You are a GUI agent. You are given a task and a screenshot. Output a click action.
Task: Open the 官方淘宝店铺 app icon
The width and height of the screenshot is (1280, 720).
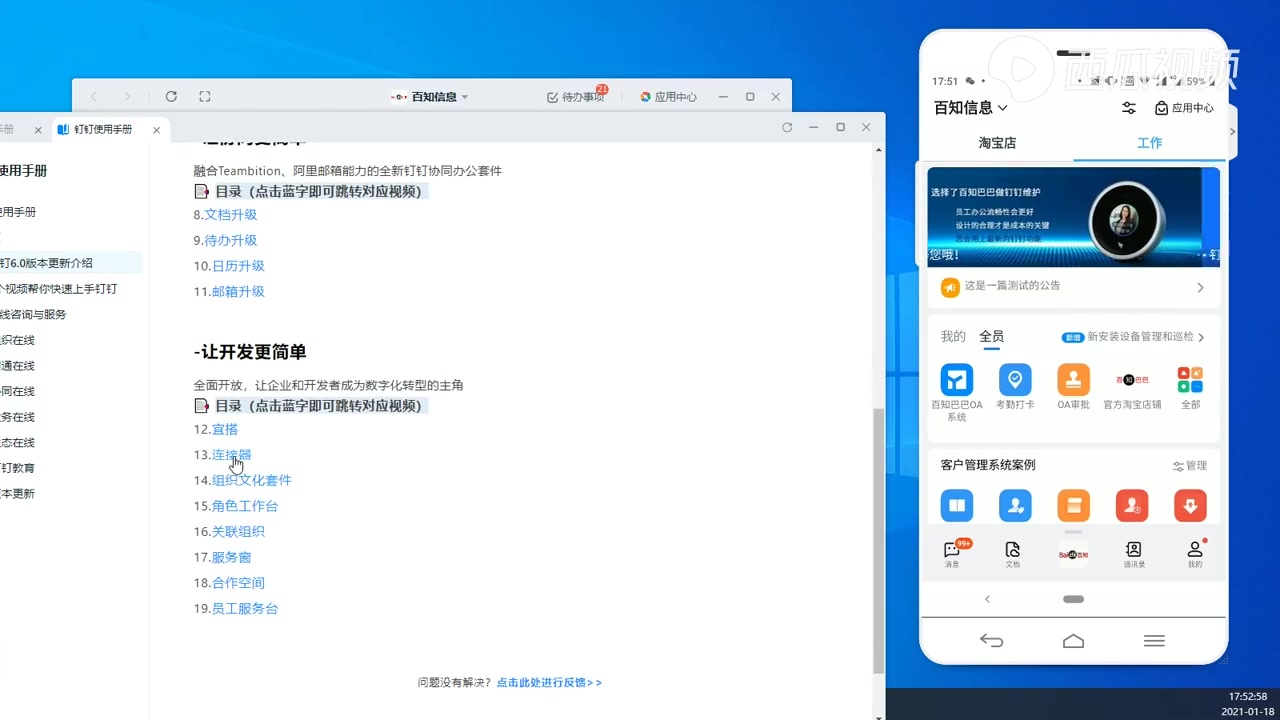(1131, 381)
